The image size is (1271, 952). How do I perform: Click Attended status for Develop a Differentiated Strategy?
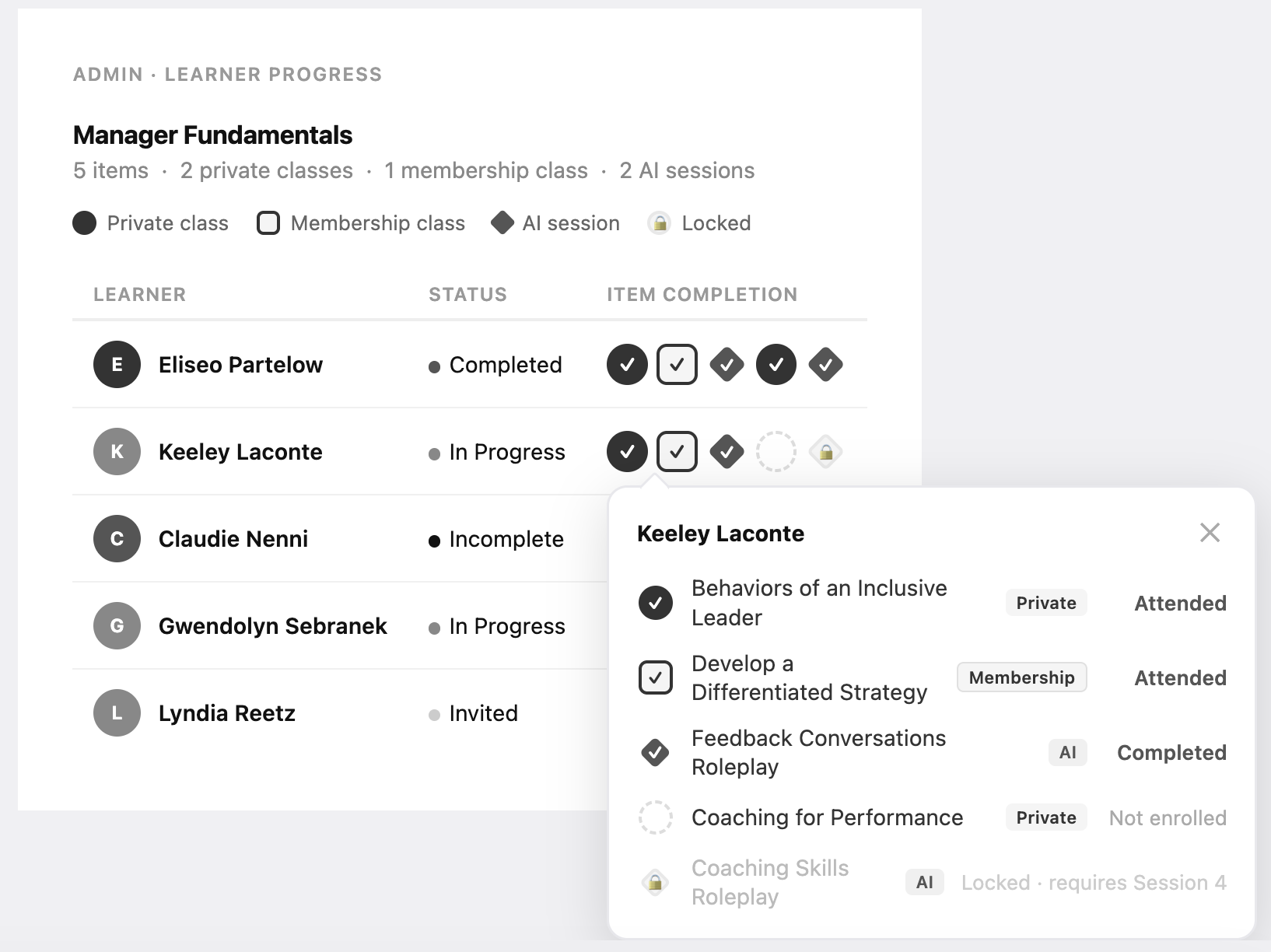(1180, 678)
